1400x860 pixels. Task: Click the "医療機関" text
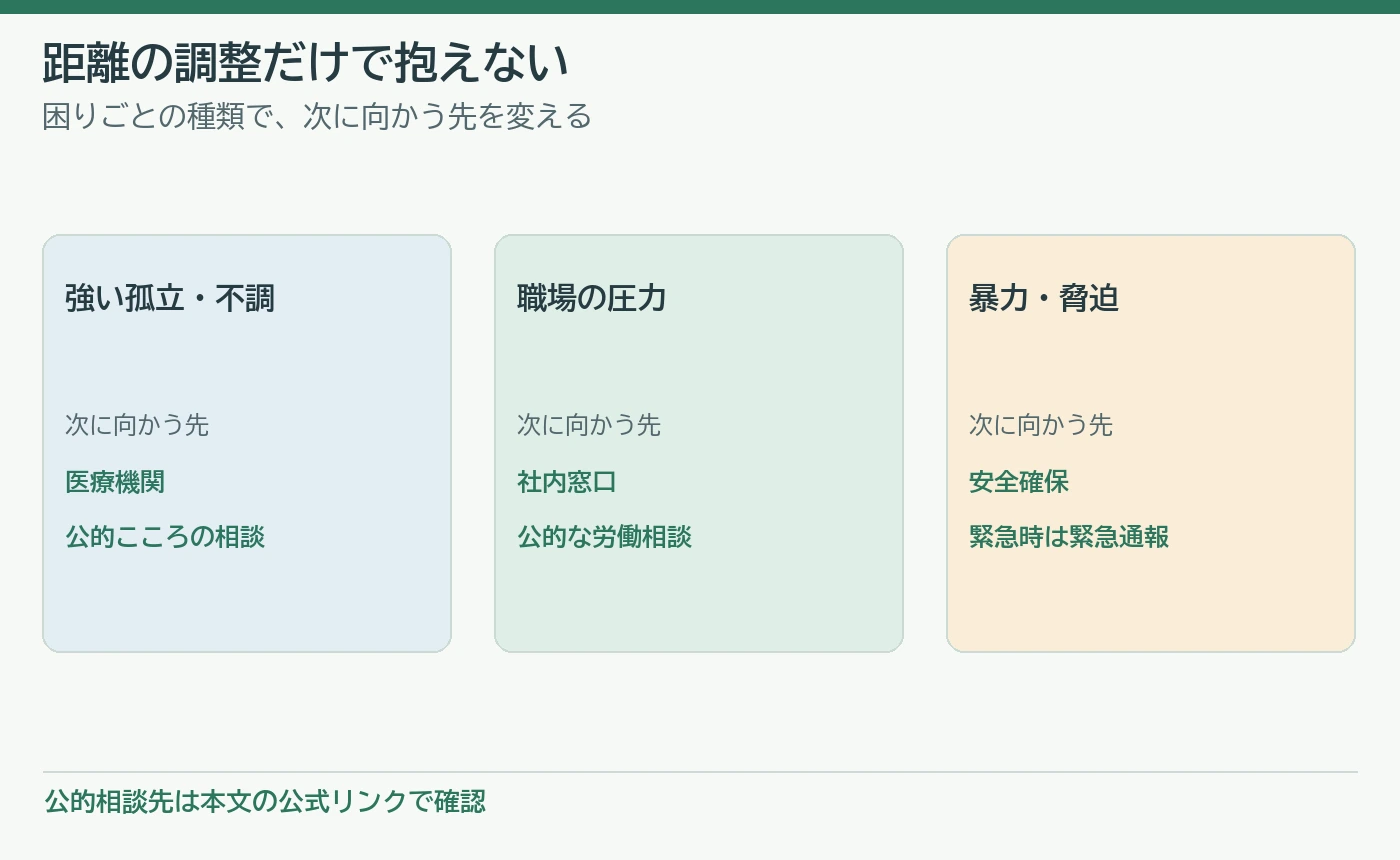pos(115,482)
